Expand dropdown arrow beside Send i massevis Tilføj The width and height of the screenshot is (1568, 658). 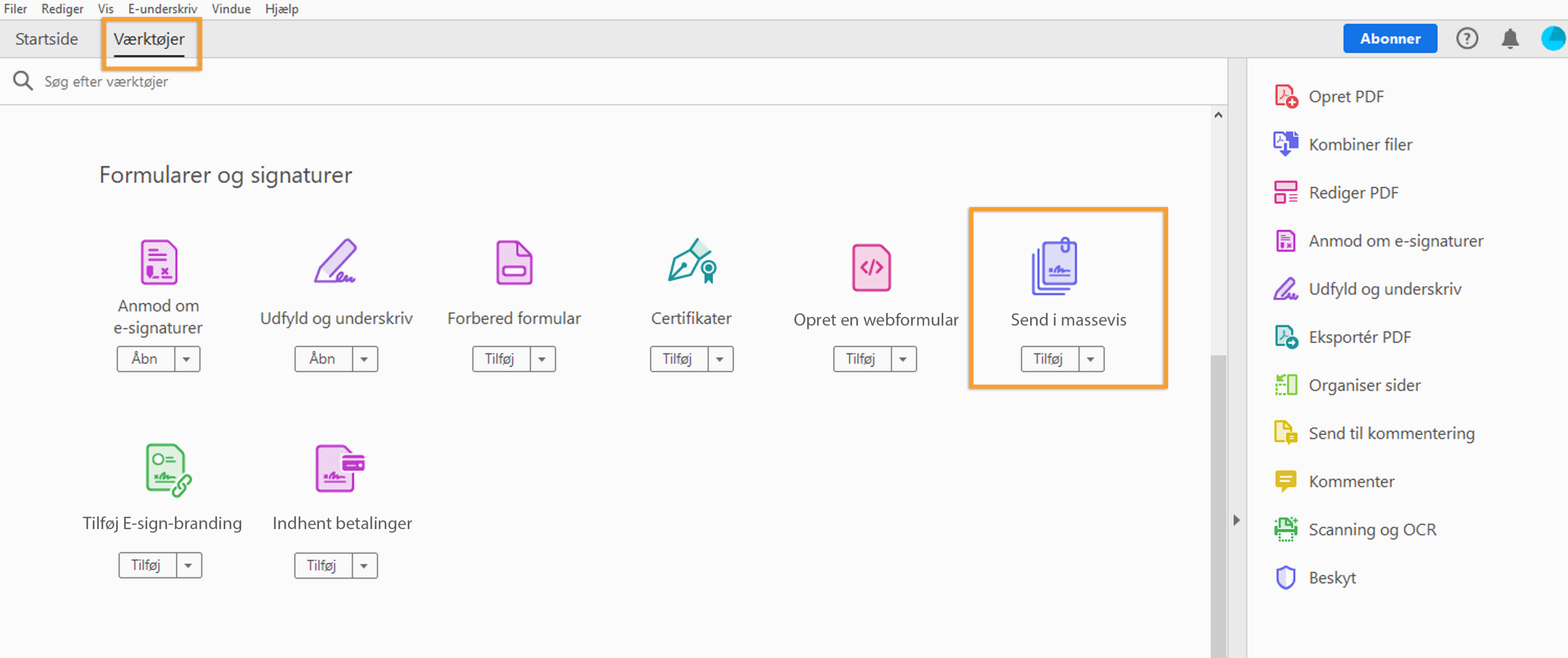pyautogui.click(x=1090, y=359)
